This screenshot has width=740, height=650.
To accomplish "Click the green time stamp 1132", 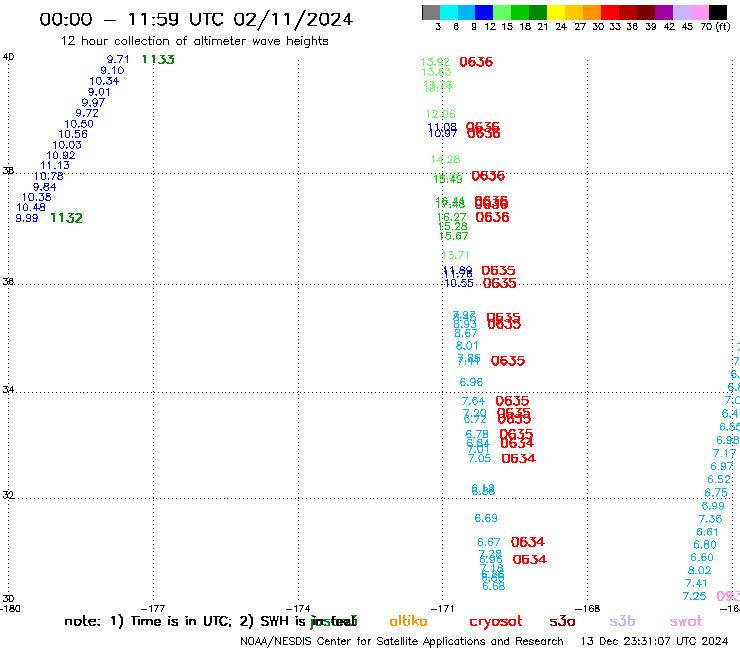I will pos(66,218).
